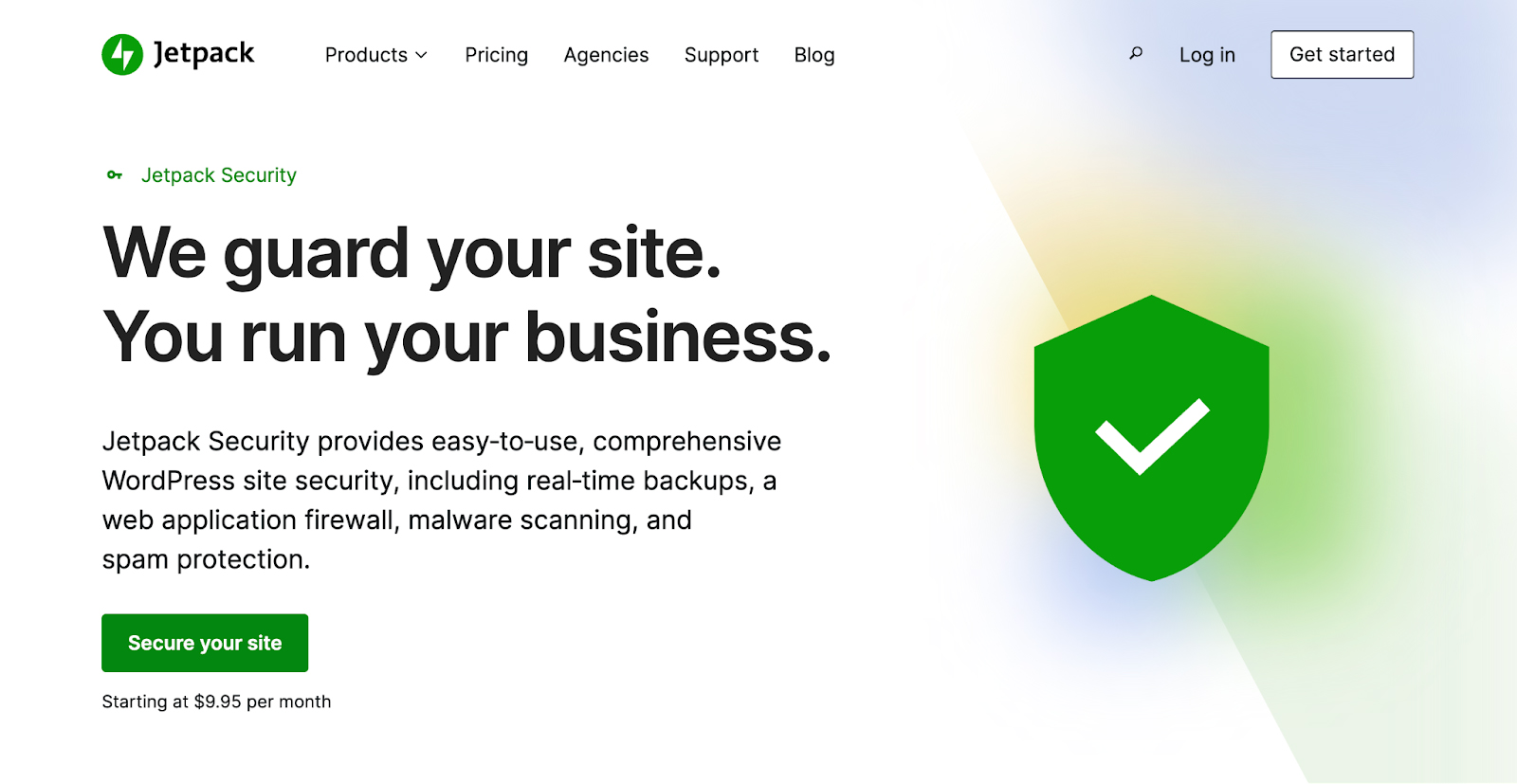The width and height of the screenshot is (1517, 784).
Task: Click the 'Starting at $9.95 per month' text
Action: coord(216,702)
